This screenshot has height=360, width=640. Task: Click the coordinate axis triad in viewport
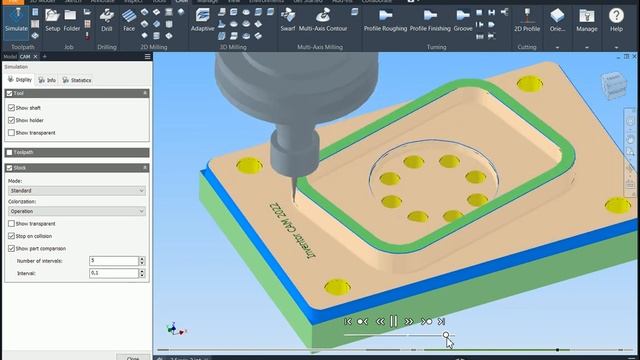pos(176,329)
